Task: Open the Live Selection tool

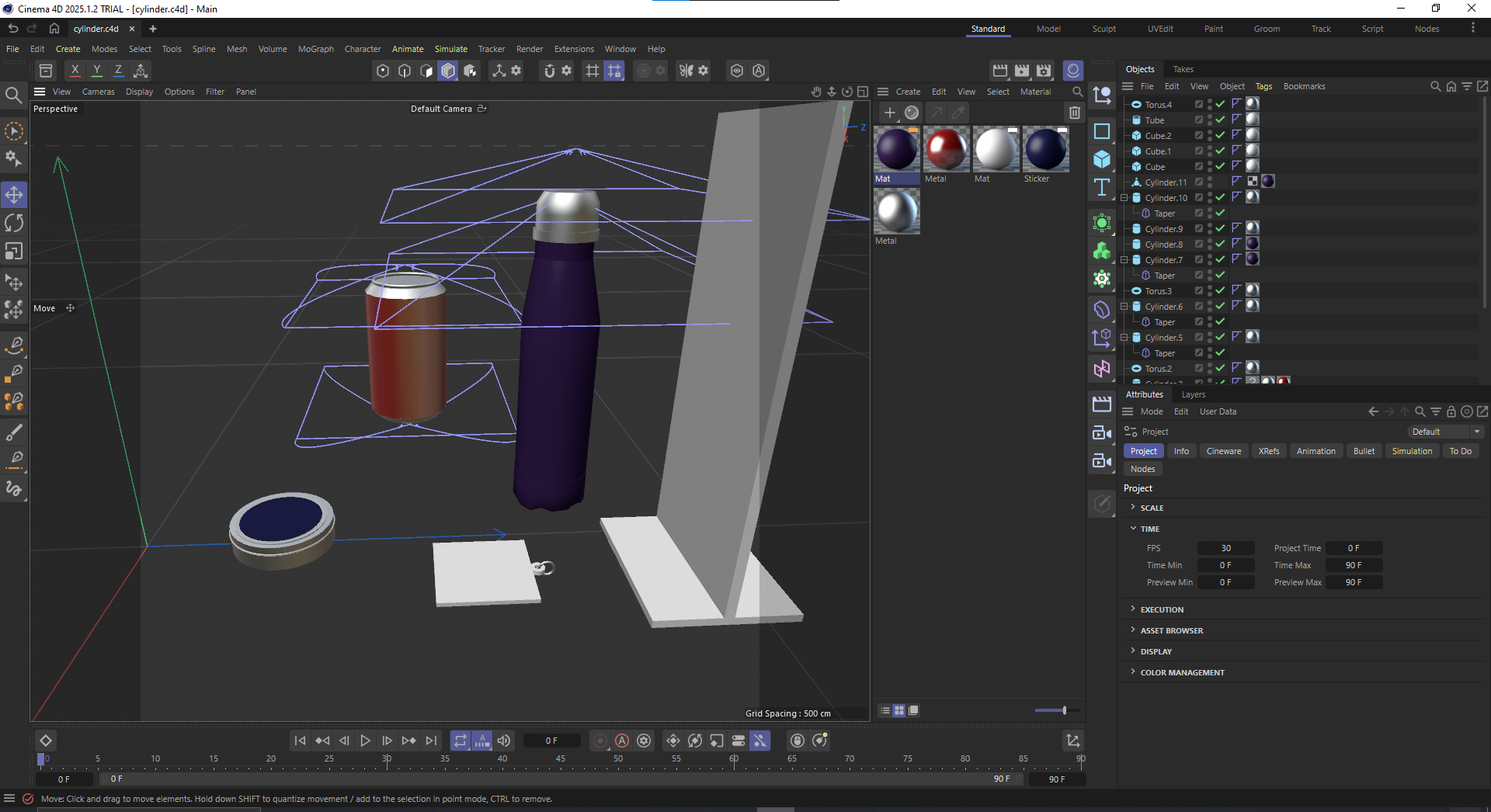Action: tap(14, 132)
